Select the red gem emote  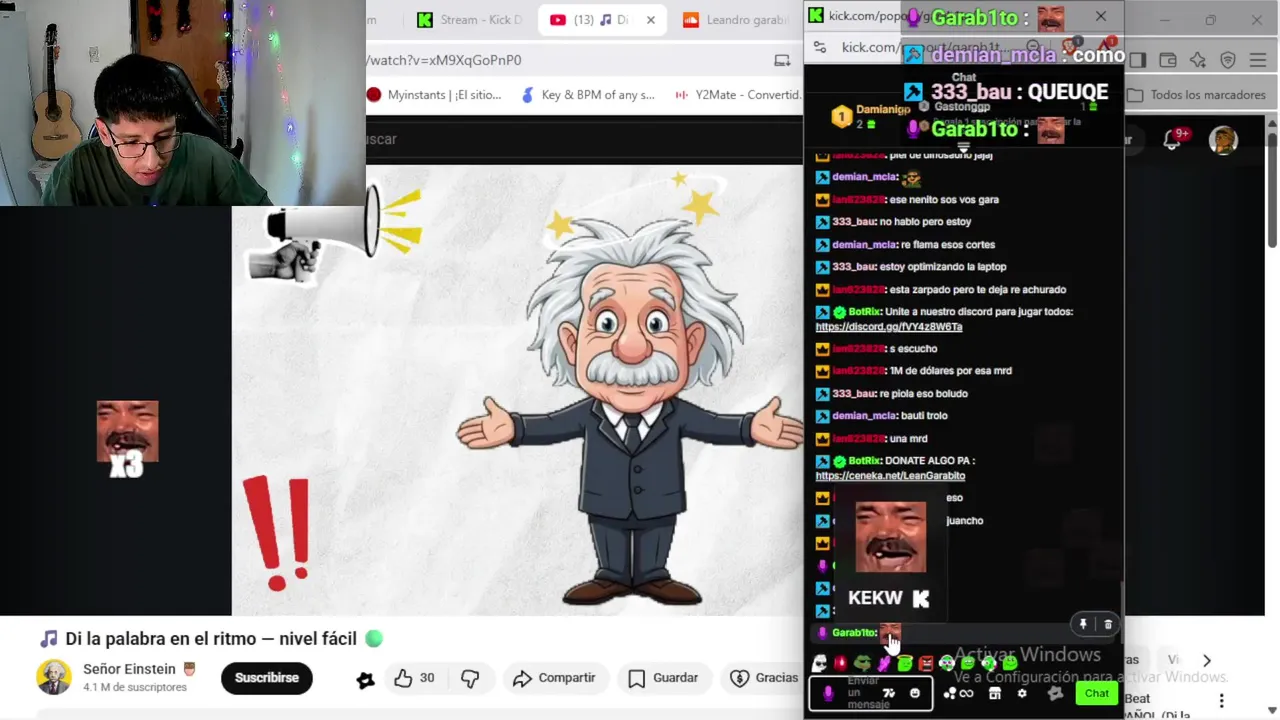pyautogui.click(x=841, y=663)
